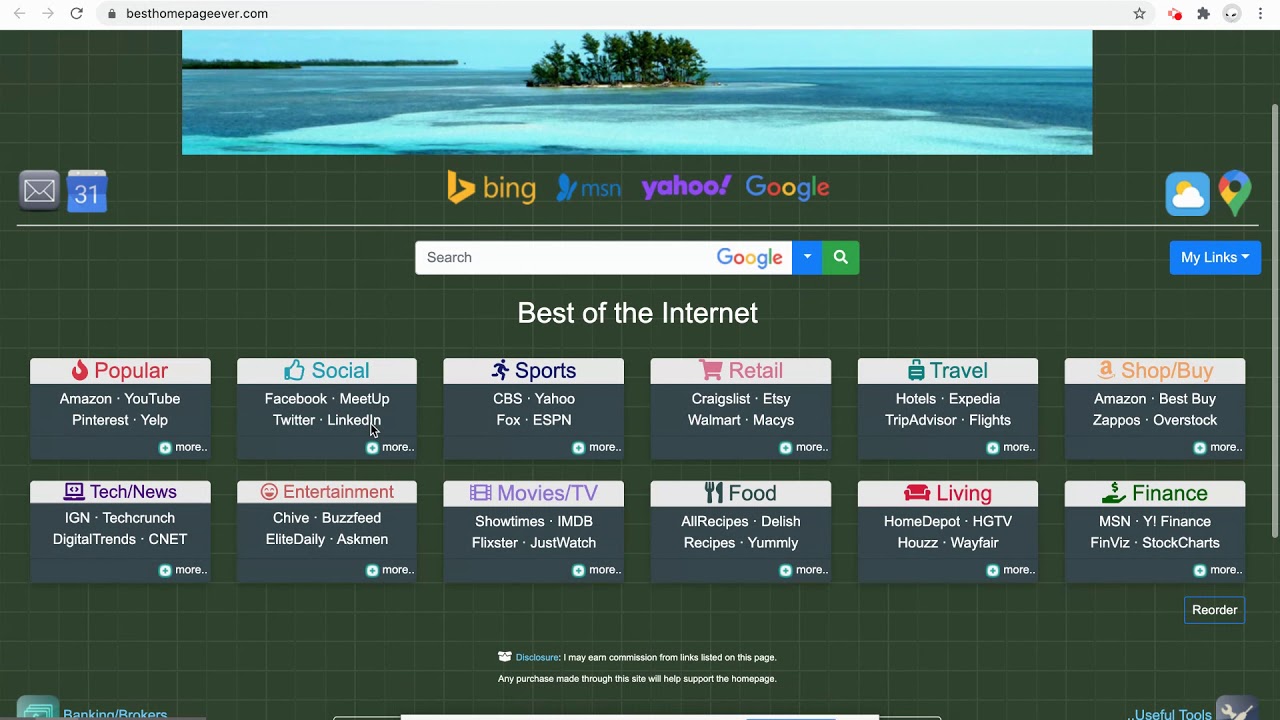The image size is (1280, 720).
Task: Expand more under Living
Action: (1011, 570)
